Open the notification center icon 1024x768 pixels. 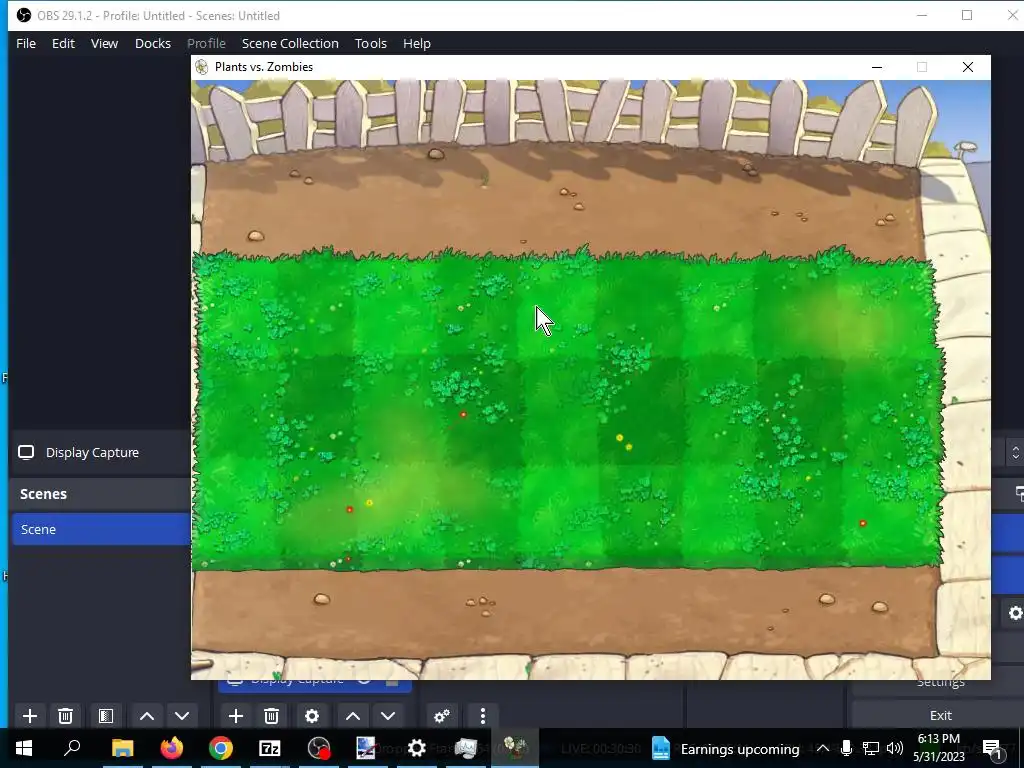pyautogui.click(x=991, y=749)
